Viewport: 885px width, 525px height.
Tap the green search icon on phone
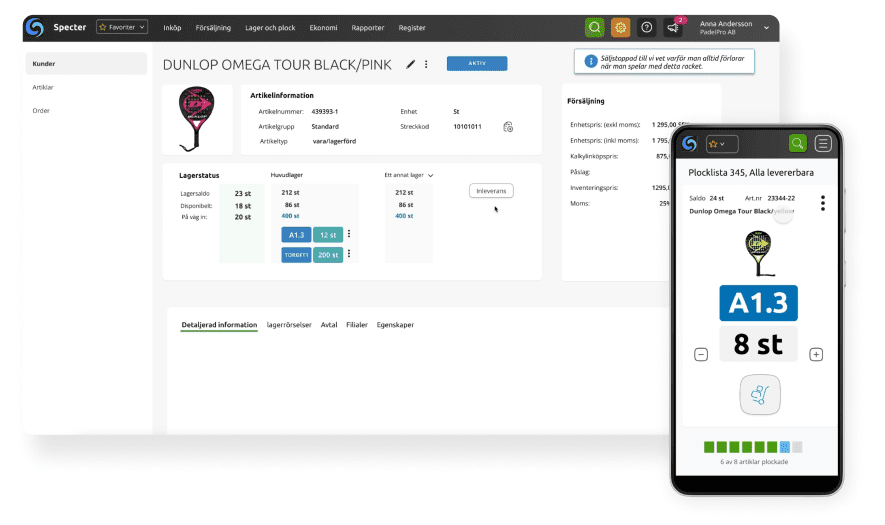click(x=797, y=143)
